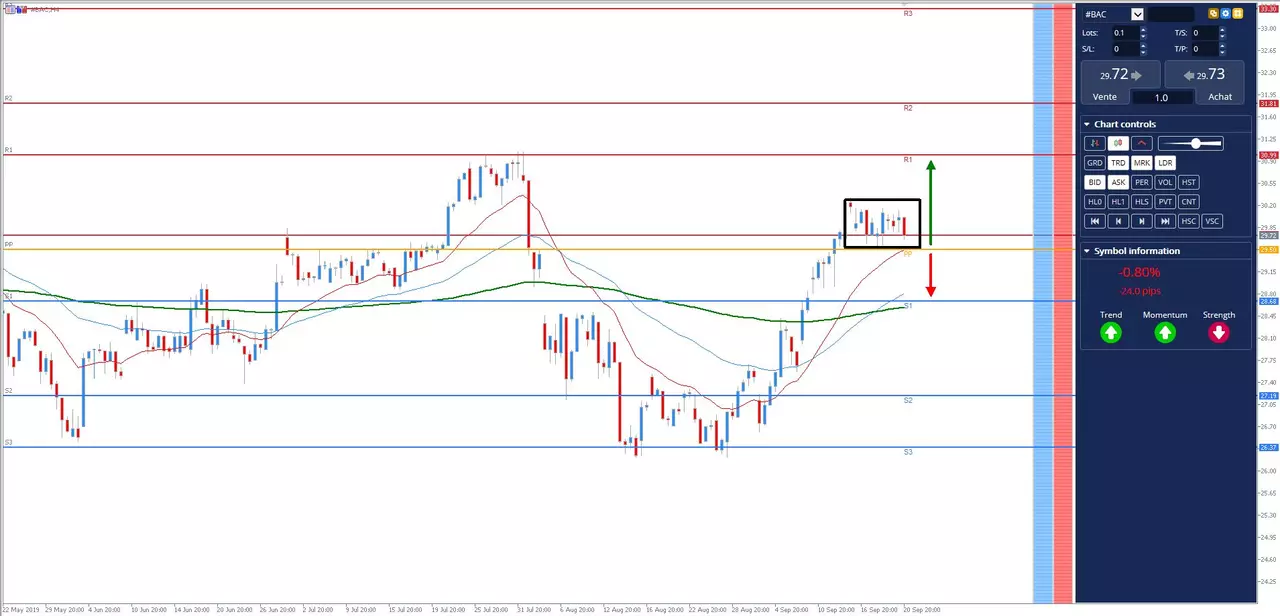Viewport: 1280px width, 616px height.
Task: Toggle the MRK button
Action: [x=1142, y=162]
